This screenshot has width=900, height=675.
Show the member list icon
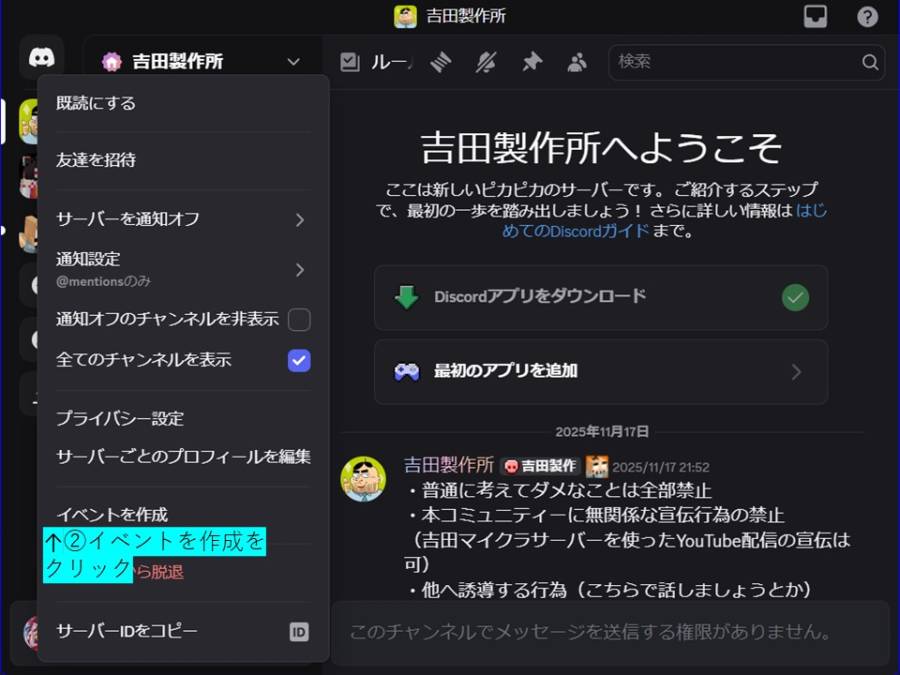pos(578,61)
